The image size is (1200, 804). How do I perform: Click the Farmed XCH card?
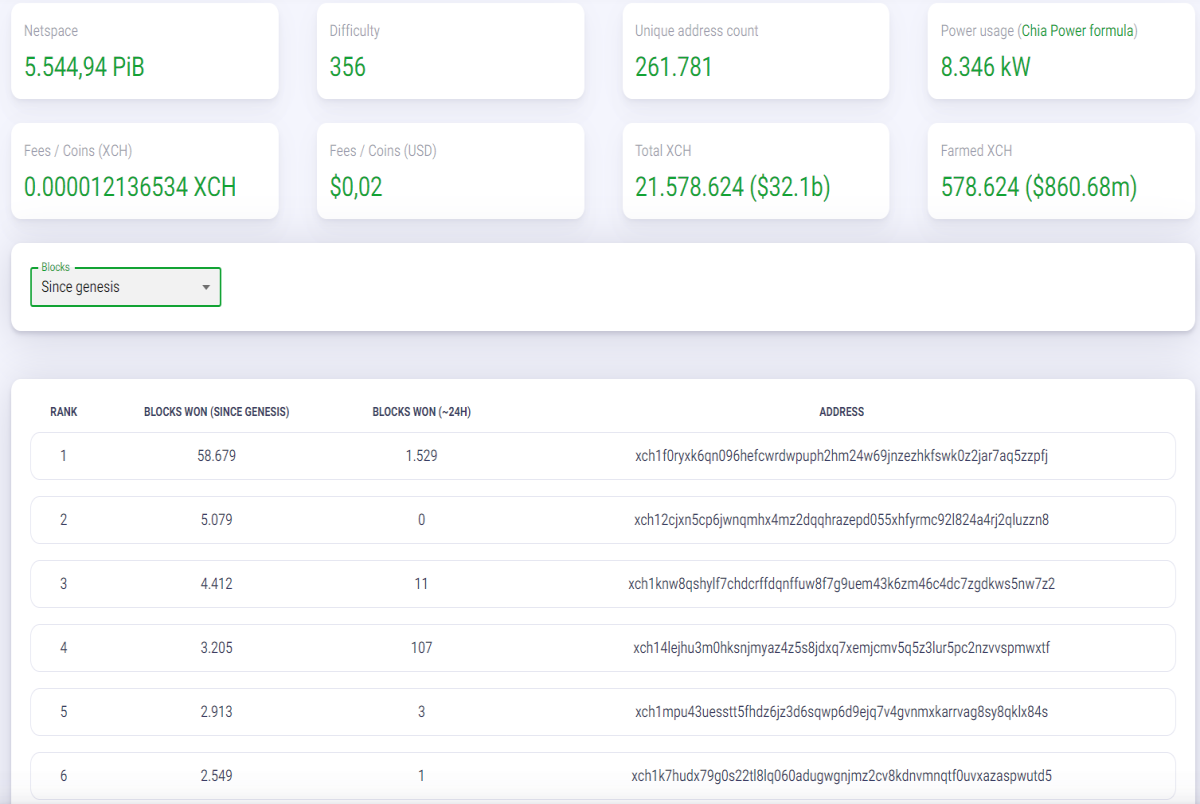[x=1061, y=171]
